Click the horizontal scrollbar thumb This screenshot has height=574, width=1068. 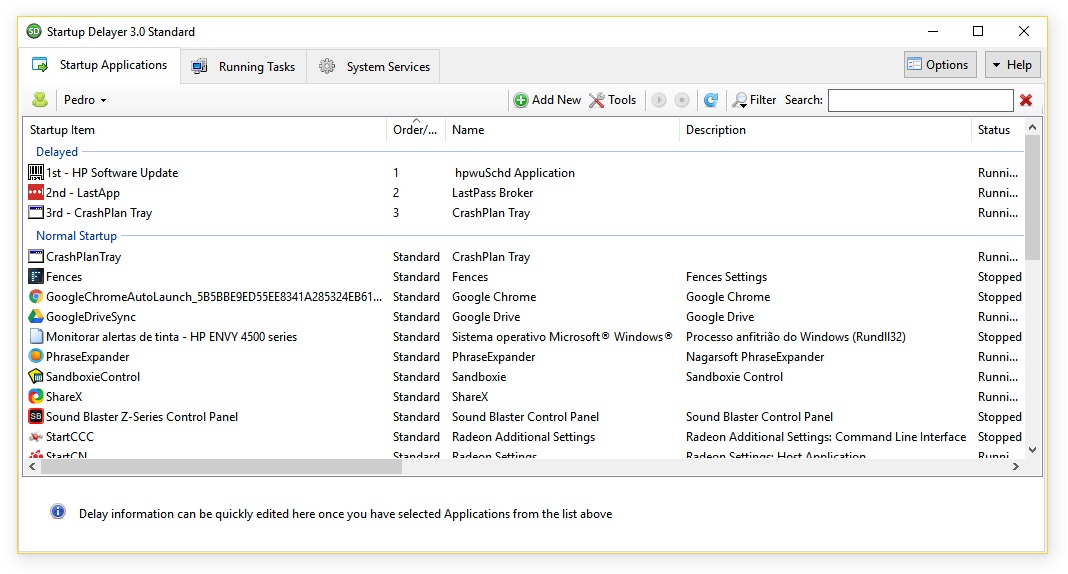coord(221,466)
